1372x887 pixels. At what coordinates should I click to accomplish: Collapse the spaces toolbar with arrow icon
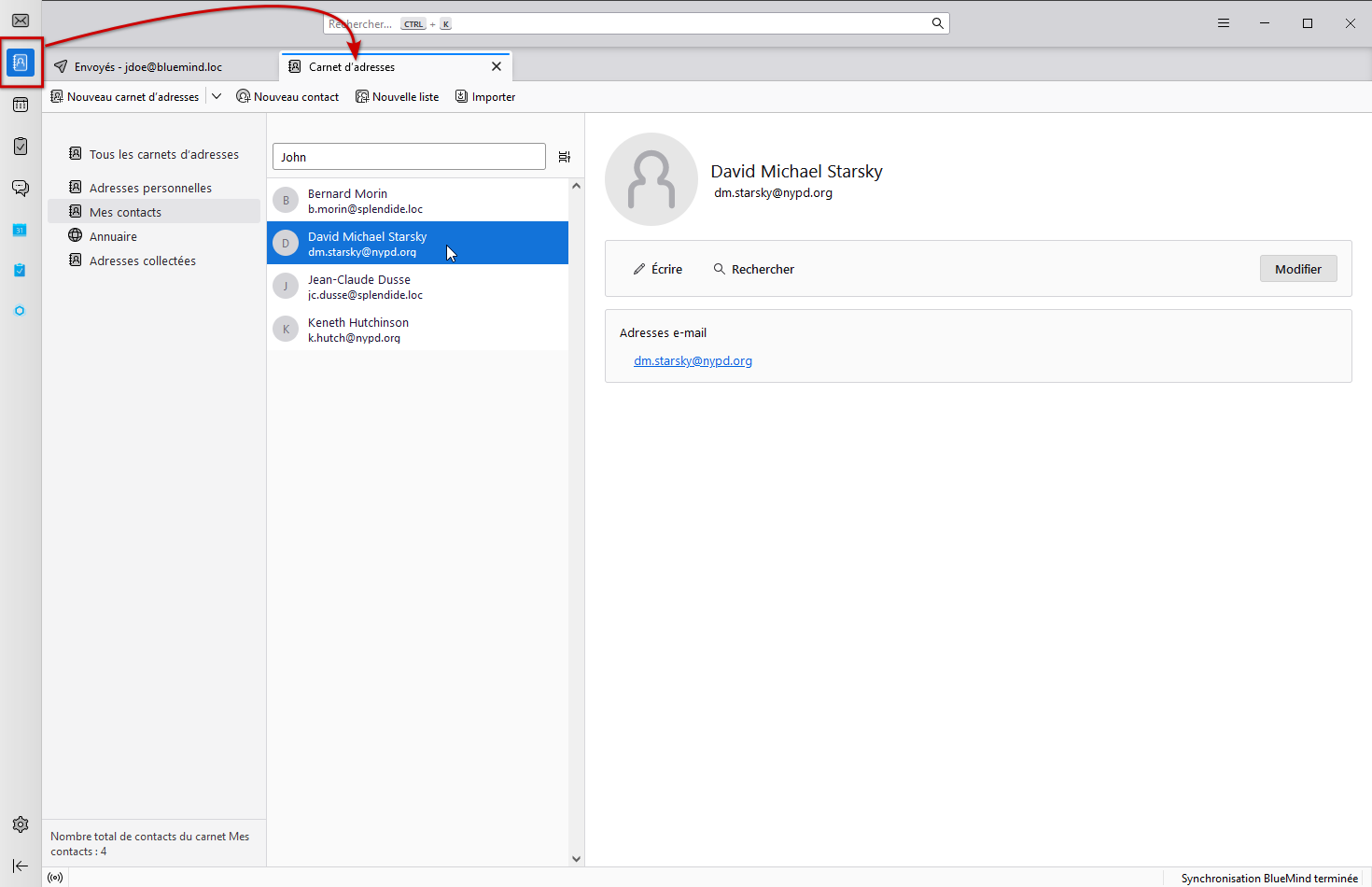[x=21, y=866]
